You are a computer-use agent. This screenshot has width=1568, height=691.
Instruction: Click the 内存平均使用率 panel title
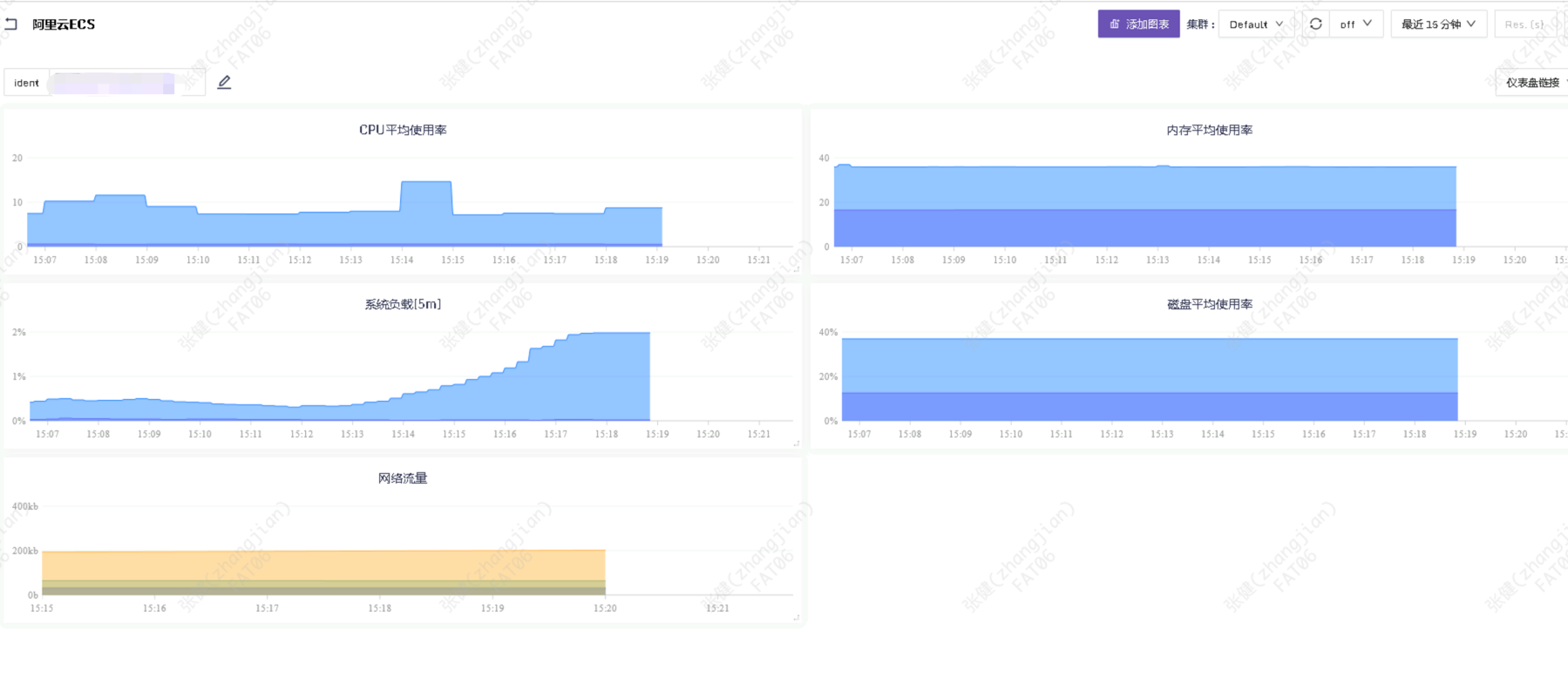1209,130
